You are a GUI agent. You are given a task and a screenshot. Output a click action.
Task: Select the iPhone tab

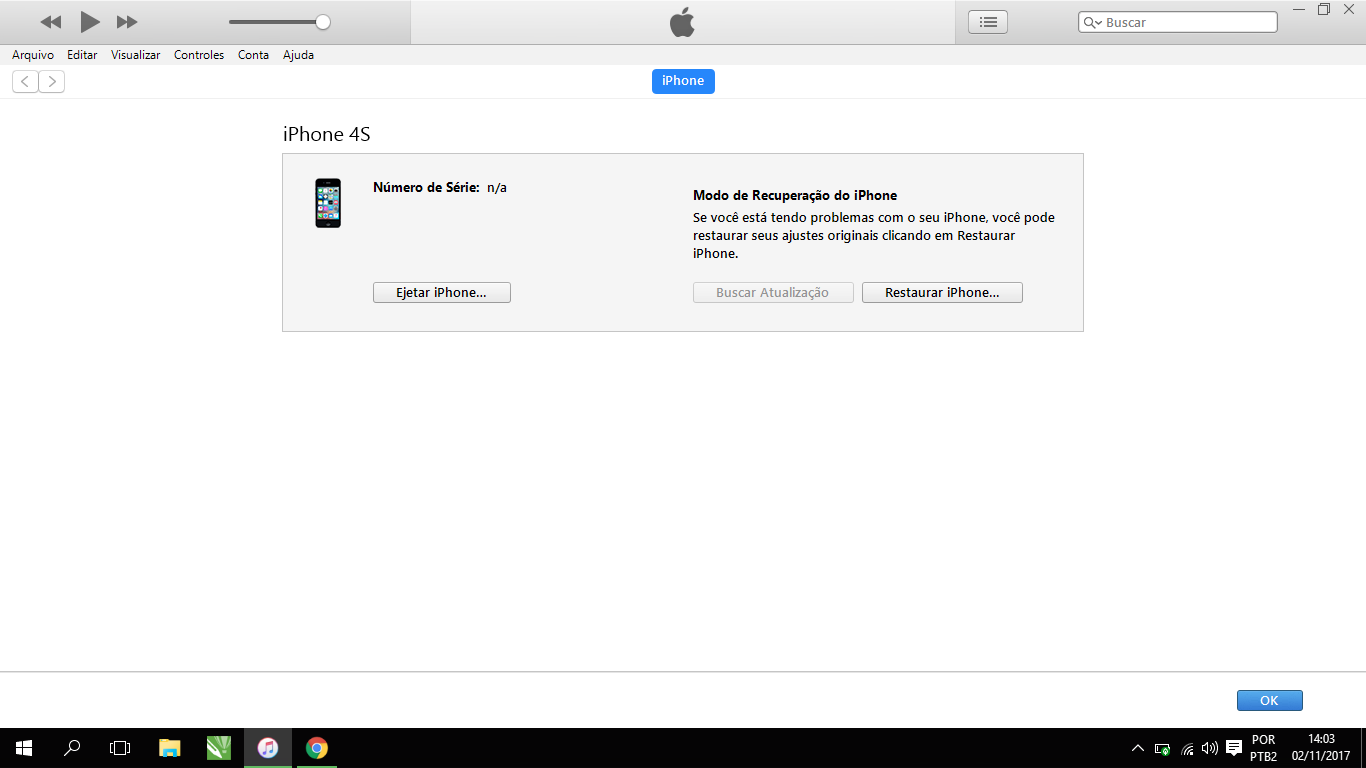[683, 81]
